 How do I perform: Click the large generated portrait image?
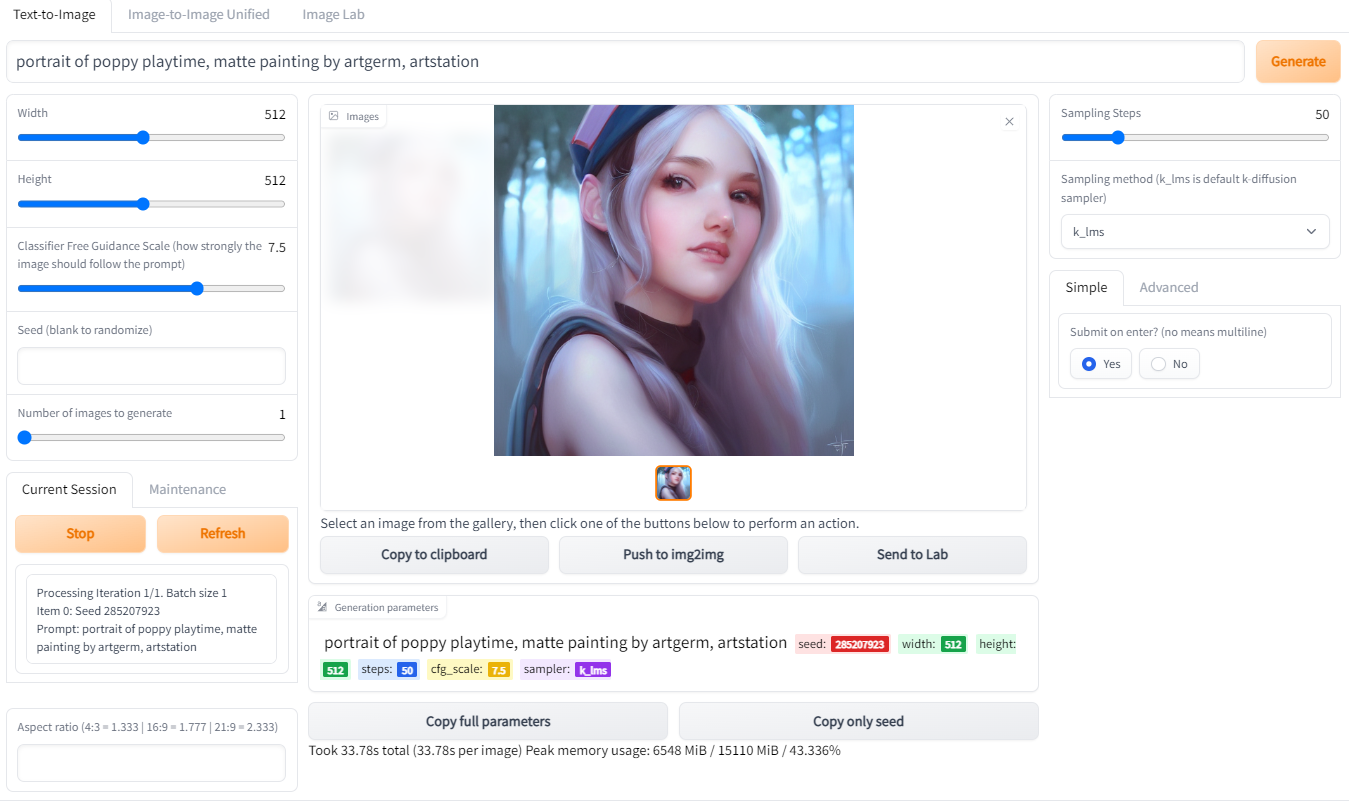674,280
